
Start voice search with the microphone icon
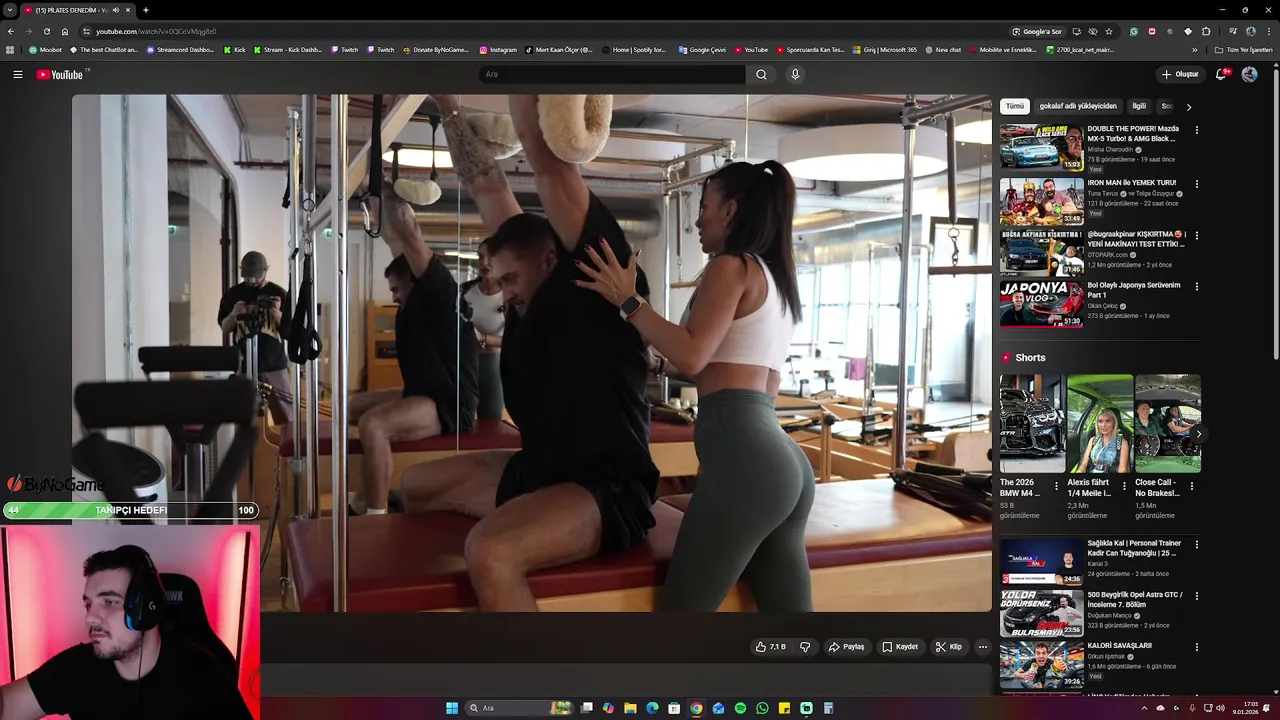pos(795,74)
